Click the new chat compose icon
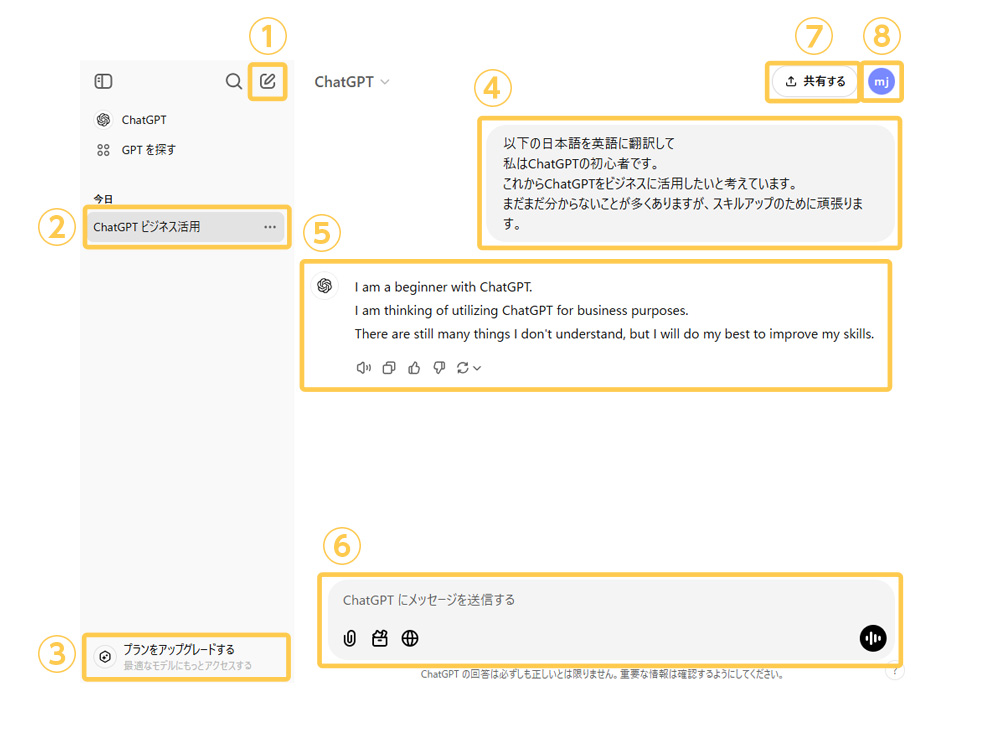This screenshot has width=985, height=743. 268,81
